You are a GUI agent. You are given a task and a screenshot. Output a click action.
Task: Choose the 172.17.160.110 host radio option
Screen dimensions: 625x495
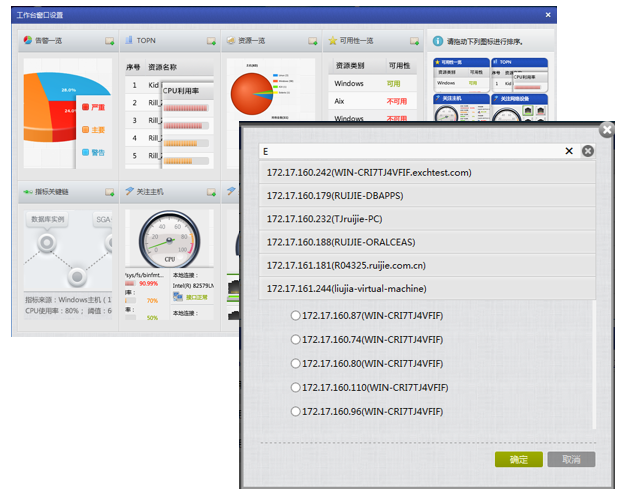(x=295, y=387)
